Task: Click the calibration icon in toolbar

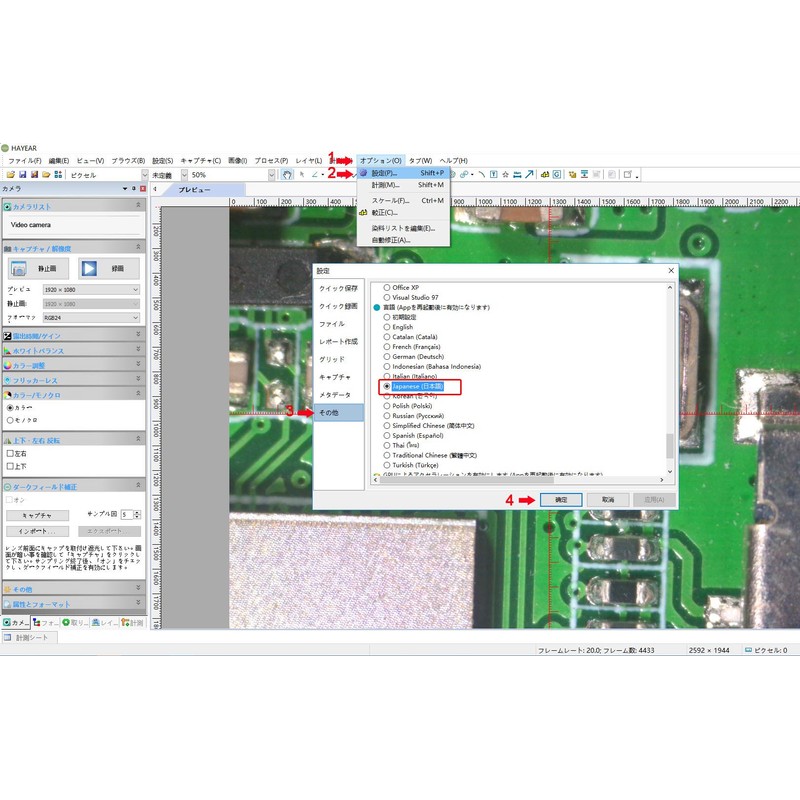Action: tap(545, 174)
